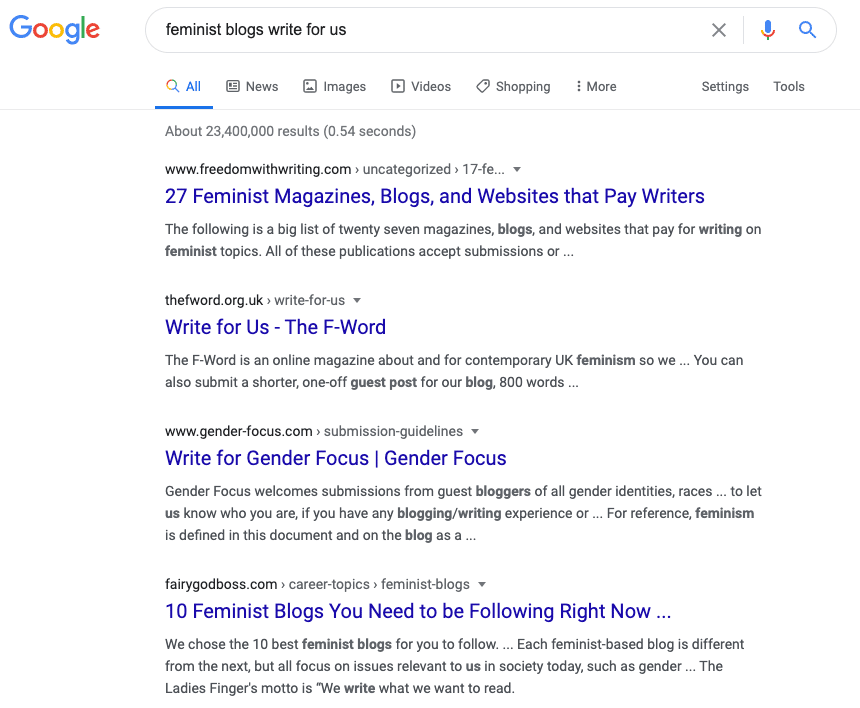Open Settings menu

[x=725, y=87]
